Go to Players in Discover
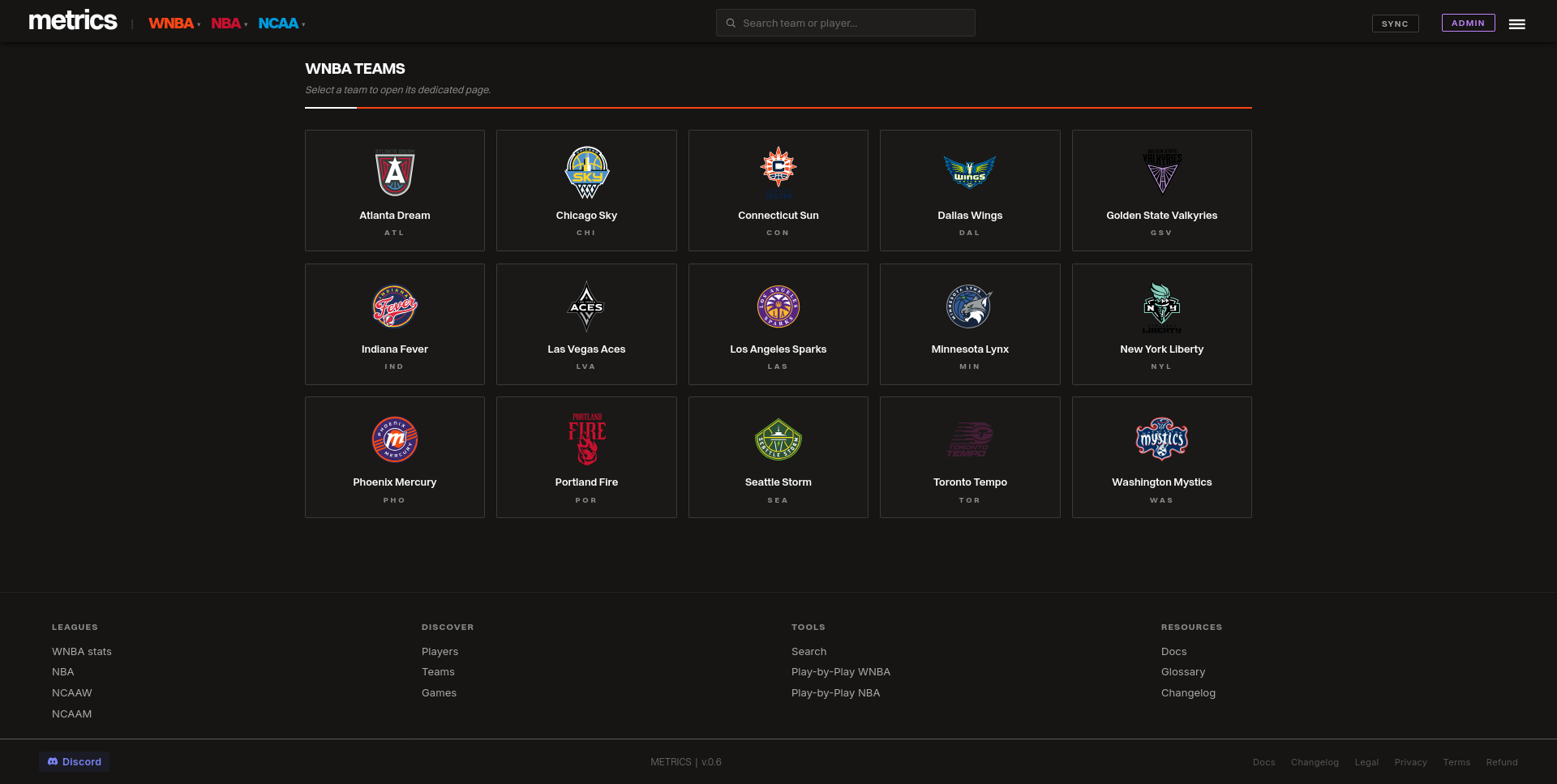 tap(440, 651)
